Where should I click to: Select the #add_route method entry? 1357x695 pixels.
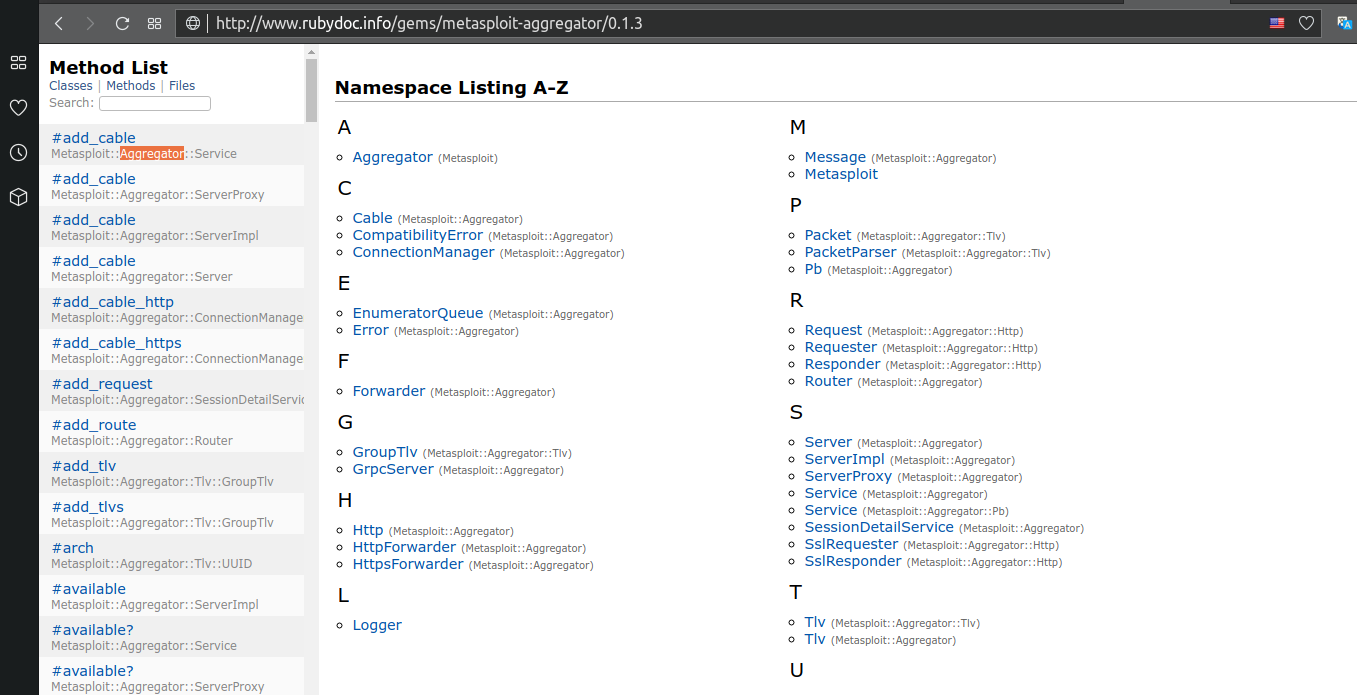94,425
